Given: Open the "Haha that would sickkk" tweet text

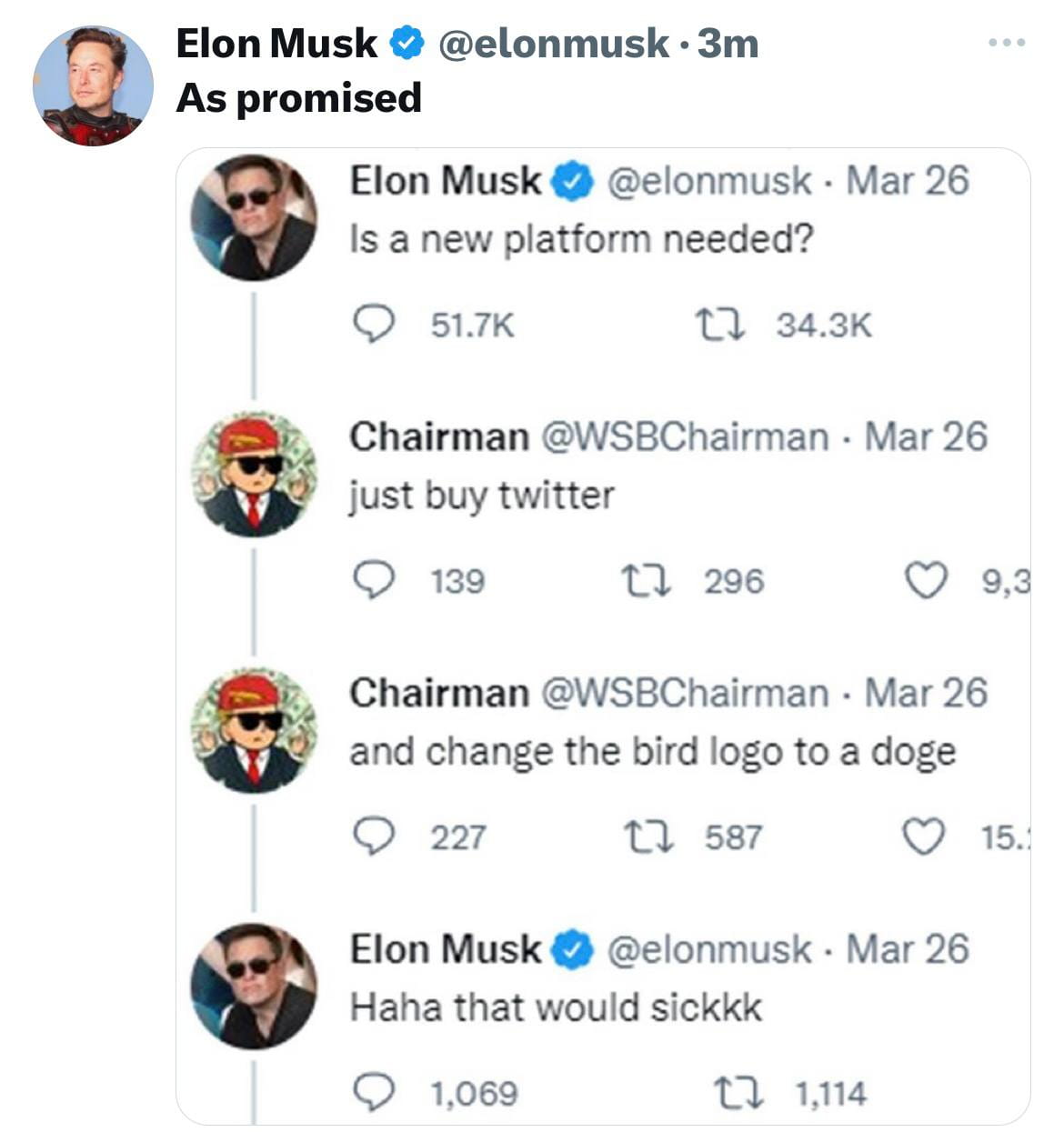Looking at the screenshot, I should pos(556,1007).
